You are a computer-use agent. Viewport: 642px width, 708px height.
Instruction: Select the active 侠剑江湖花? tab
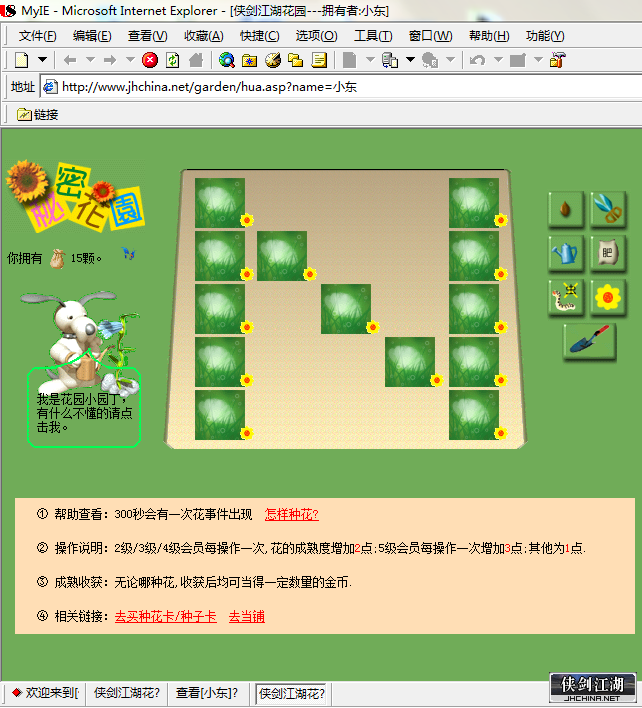tap(291, 693)
